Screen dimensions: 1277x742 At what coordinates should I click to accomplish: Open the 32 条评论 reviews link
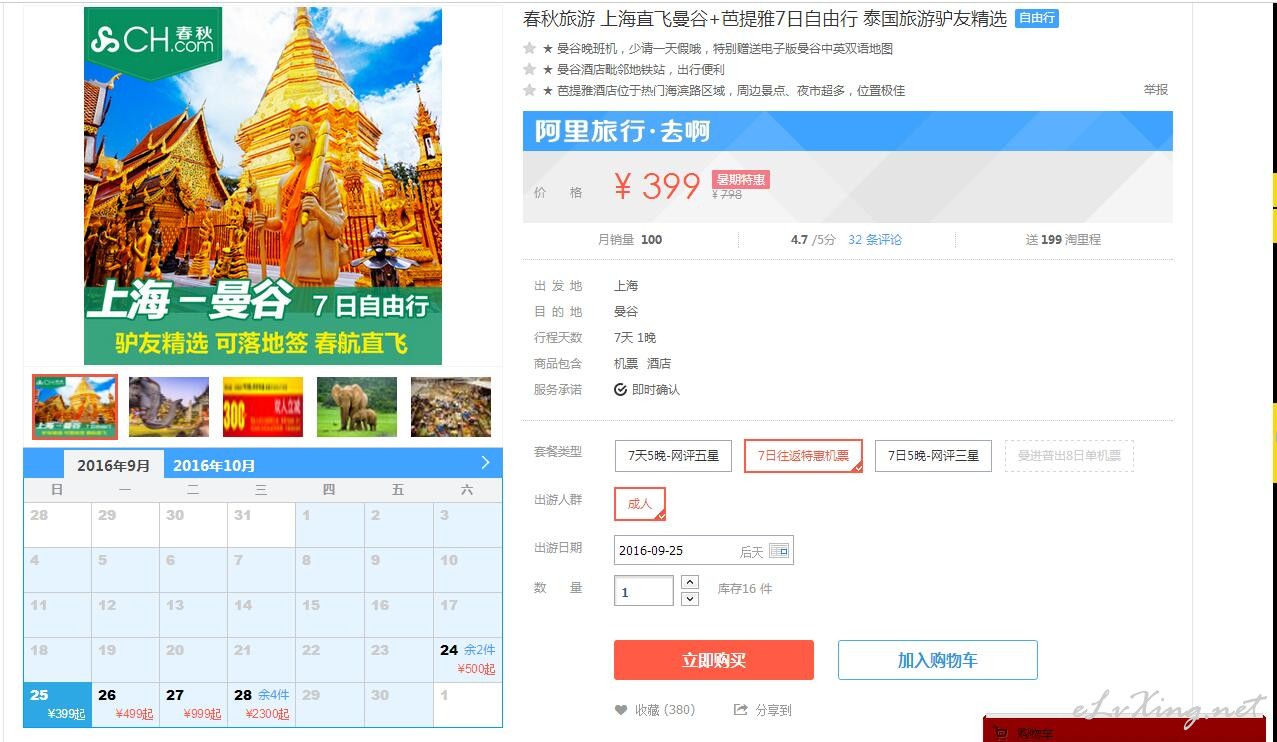[x=875, y=240]
